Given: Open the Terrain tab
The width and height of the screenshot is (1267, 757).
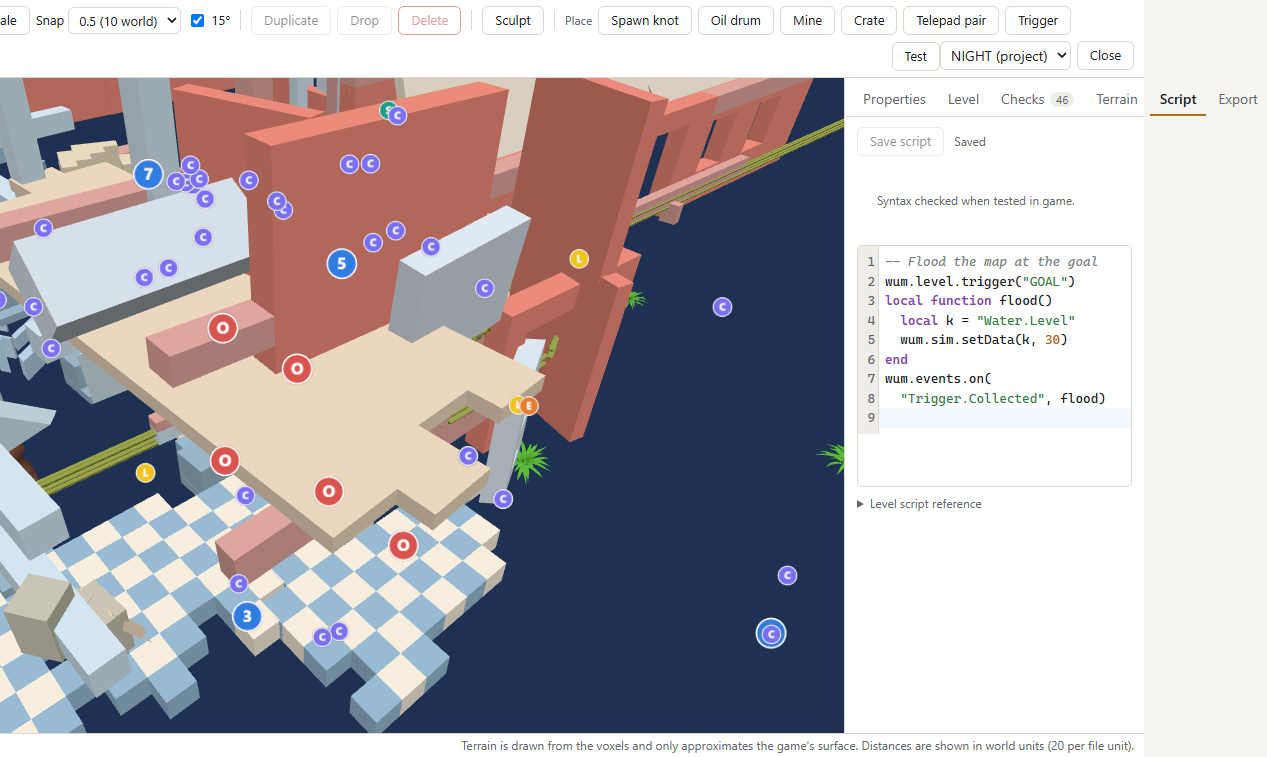Looking at the screenshot, I should (1116, 99).
